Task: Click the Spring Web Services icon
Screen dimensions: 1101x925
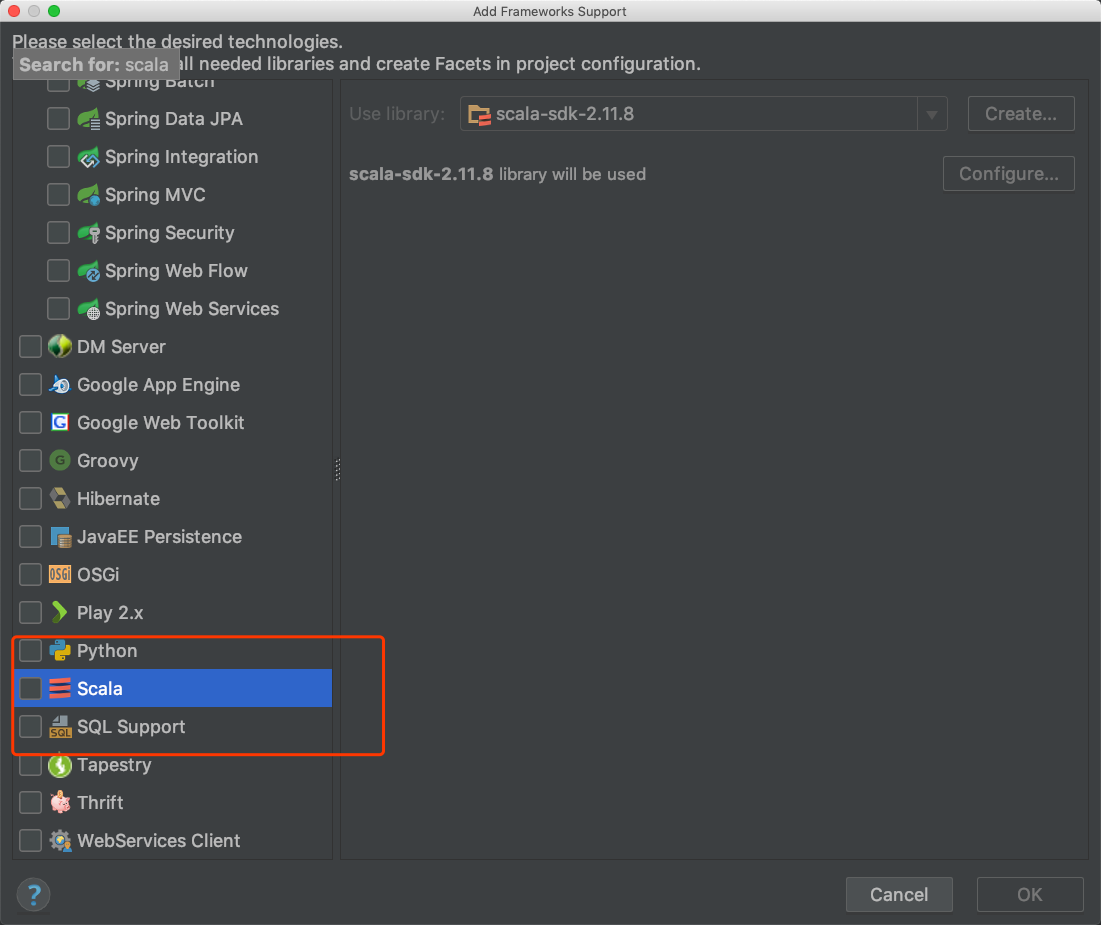Action: pyautogui.click(x=88, y=308)
